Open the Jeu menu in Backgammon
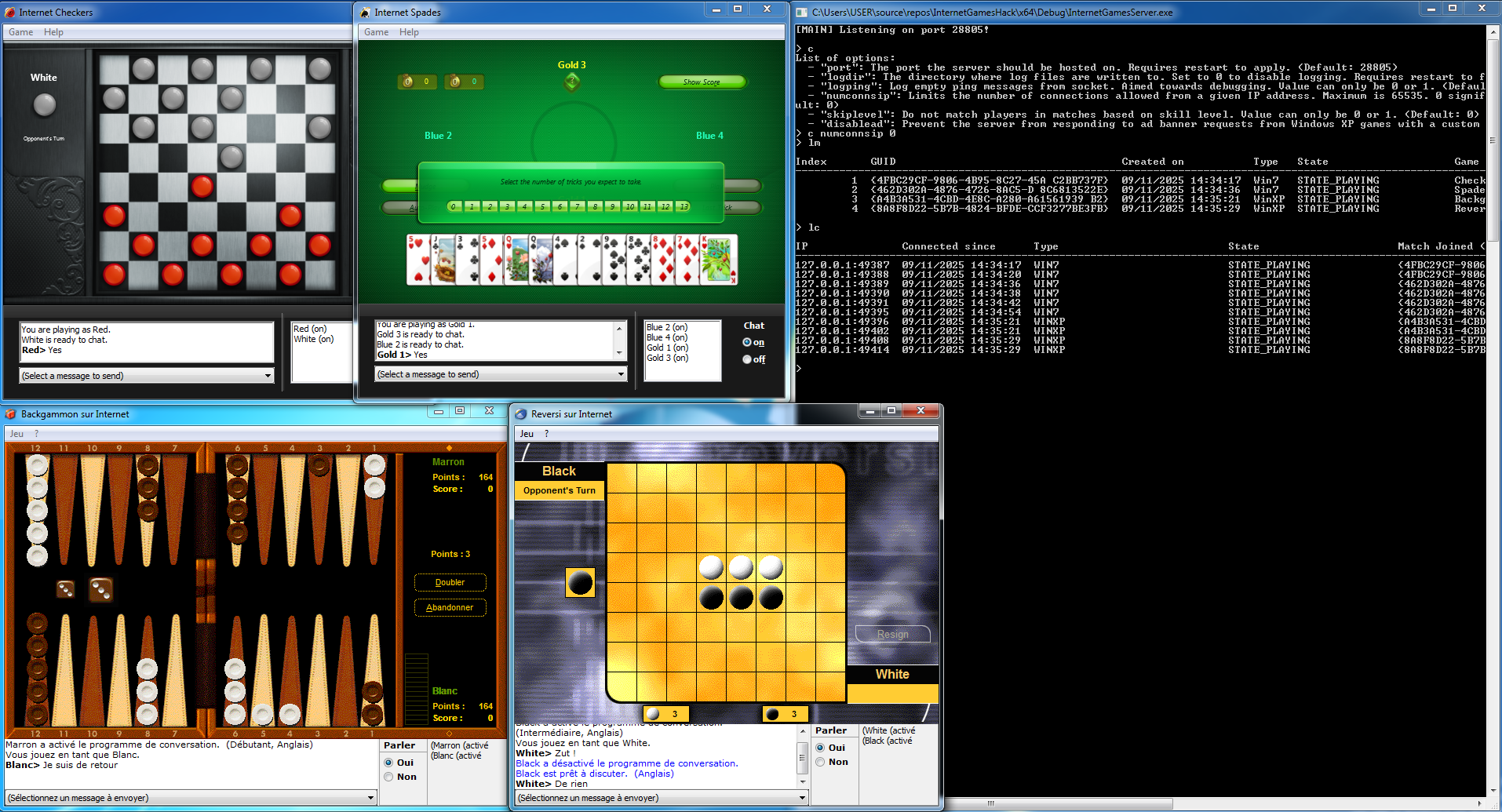This screenshot has width=1502, height=812. coord(16,433)
